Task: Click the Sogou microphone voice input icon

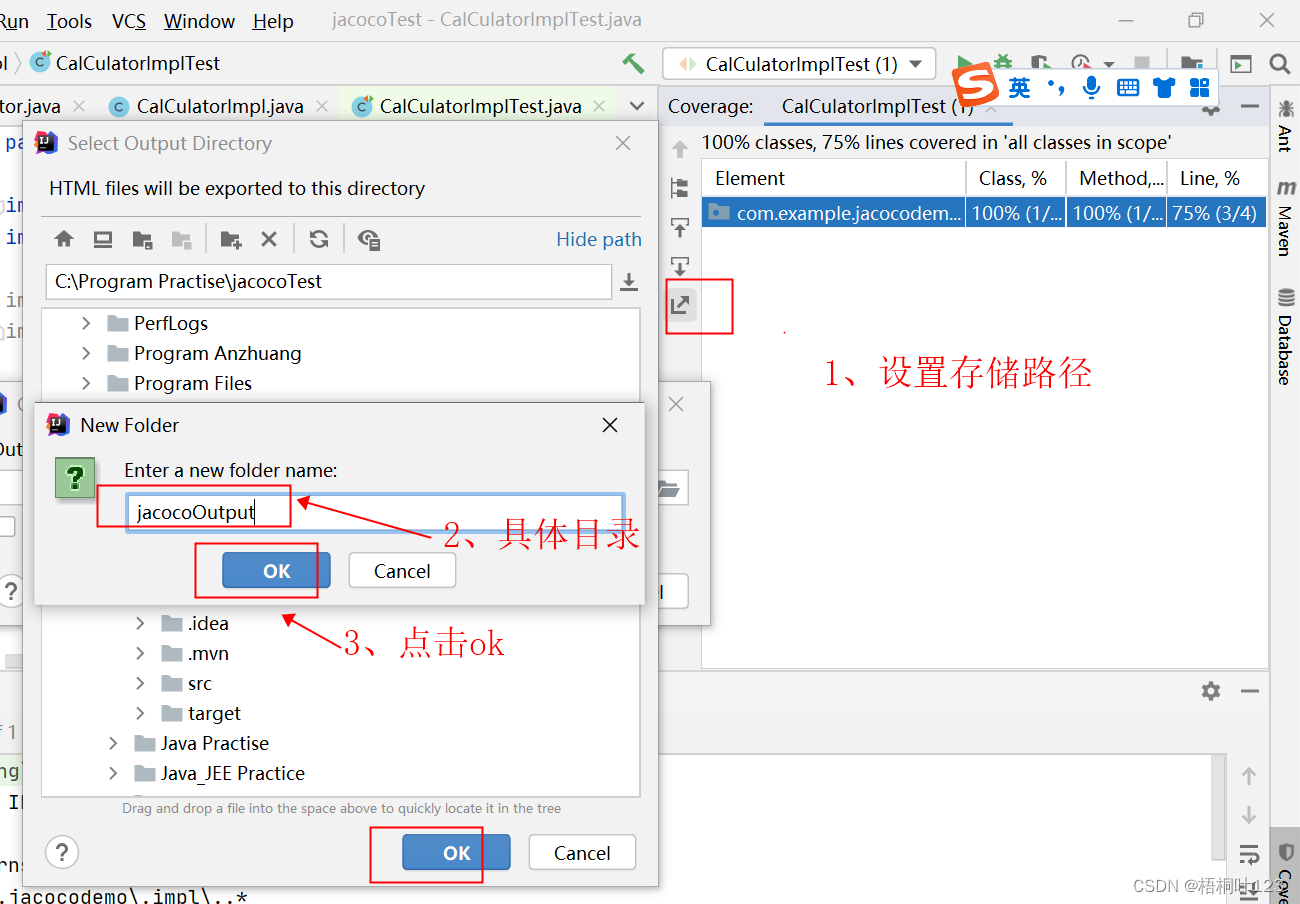Action: click(x=1091, y=87)
